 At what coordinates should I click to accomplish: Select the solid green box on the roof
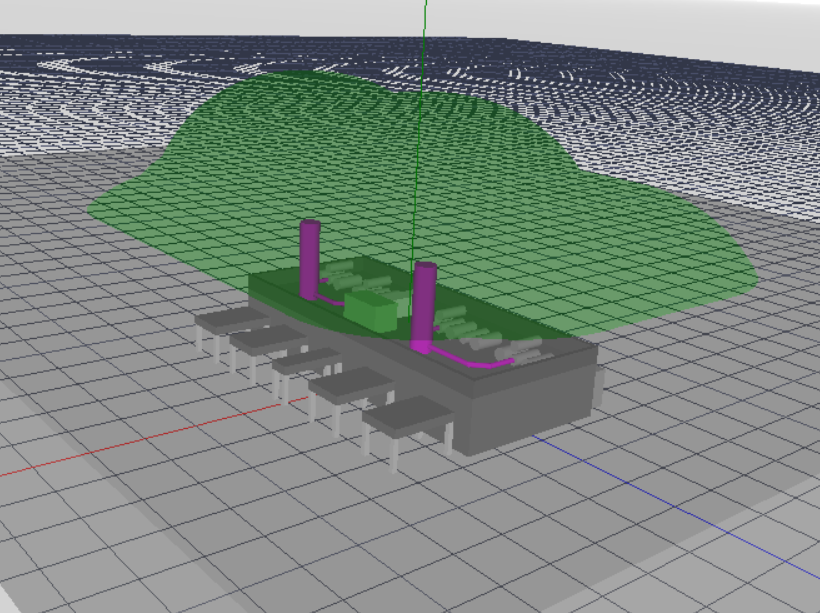coord(371,311)
